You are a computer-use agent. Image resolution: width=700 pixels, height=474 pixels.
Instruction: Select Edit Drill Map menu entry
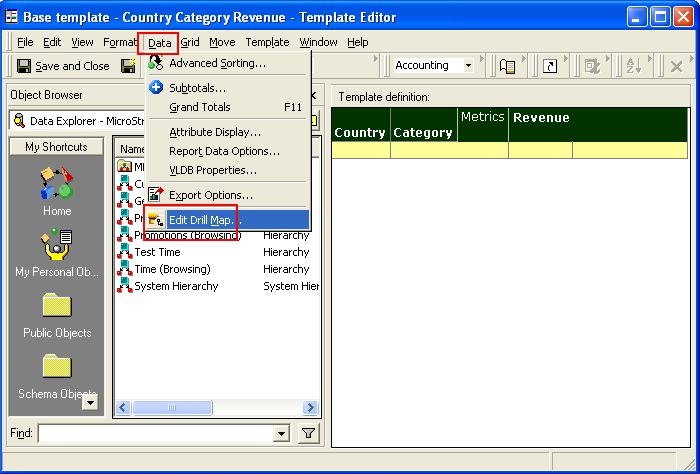coord(204,219)
